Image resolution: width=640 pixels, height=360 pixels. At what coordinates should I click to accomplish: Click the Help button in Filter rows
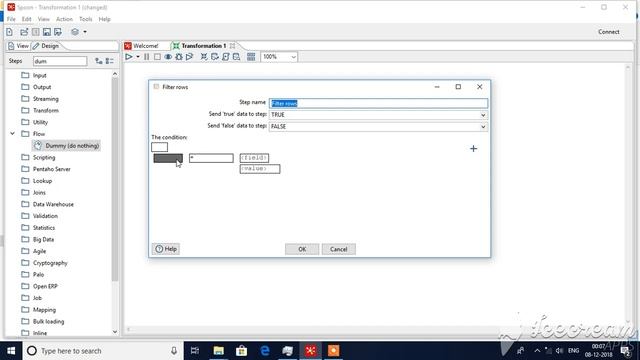(166, 249)
